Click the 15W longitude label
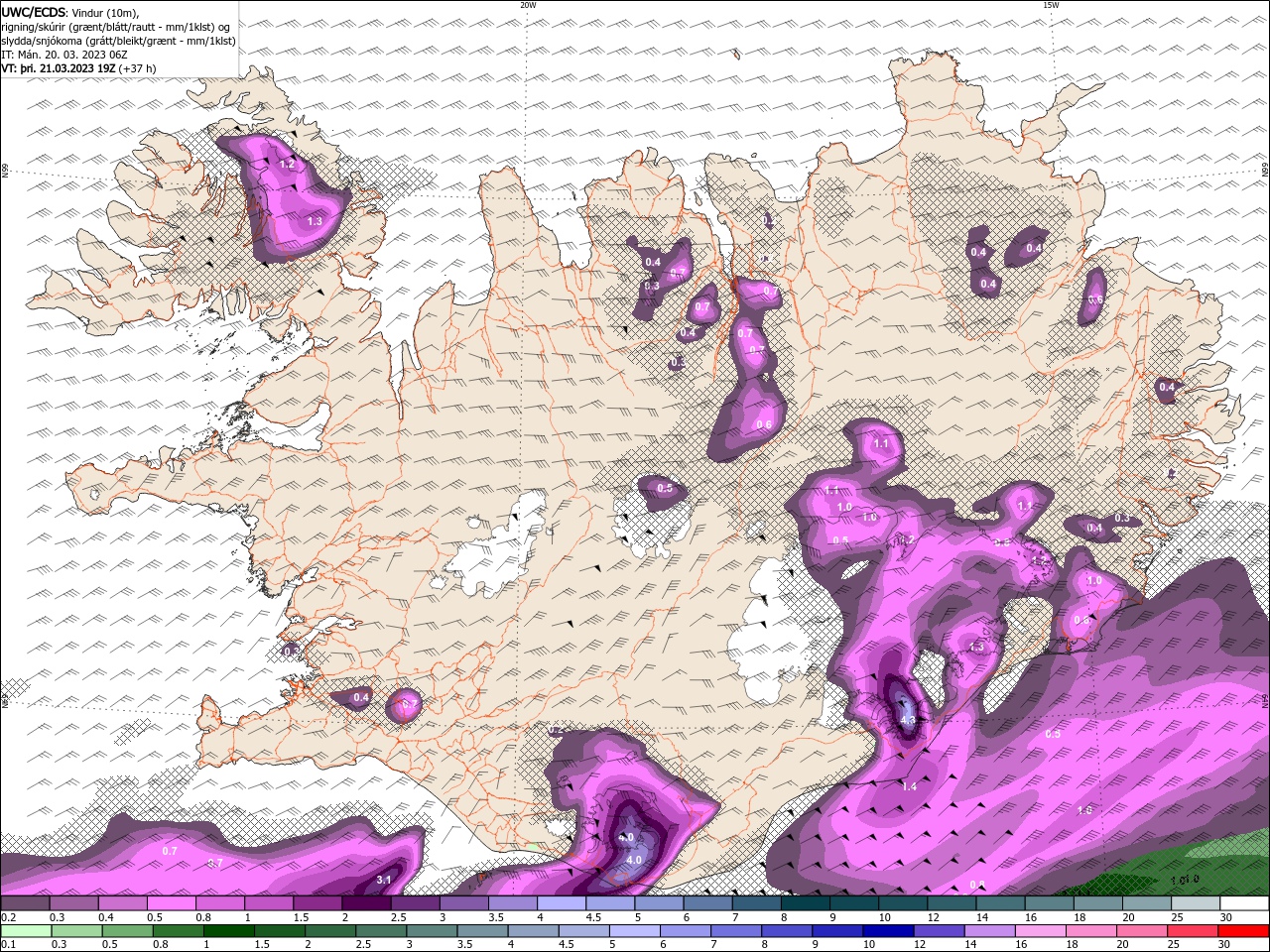Screen dimensions: 1270x952 [1051, 5]
